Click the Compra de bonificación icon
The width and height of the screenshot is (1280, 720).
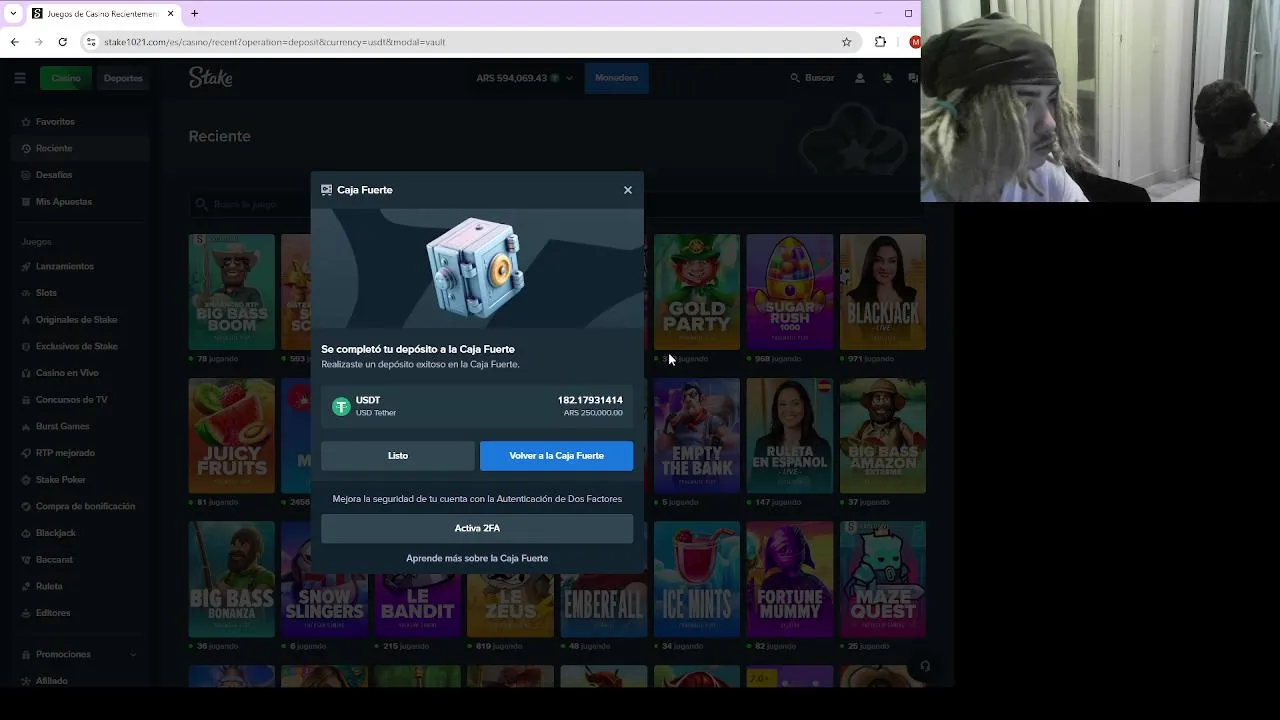point(25,506)
